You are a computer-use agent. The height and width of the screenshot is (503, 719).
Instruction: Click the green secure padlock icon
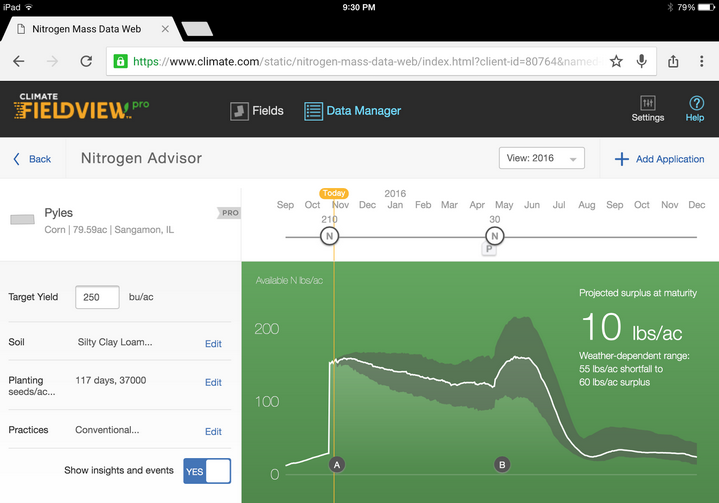[121, 61]
